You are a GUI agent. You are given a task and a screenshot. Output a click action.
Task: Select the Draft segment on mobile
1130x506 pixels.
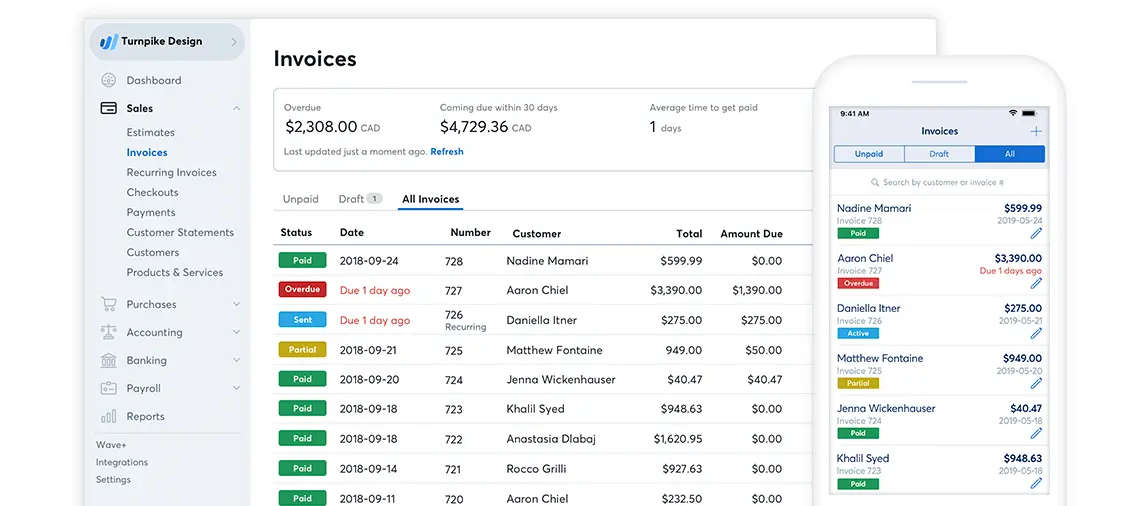[x=939, y=154]
